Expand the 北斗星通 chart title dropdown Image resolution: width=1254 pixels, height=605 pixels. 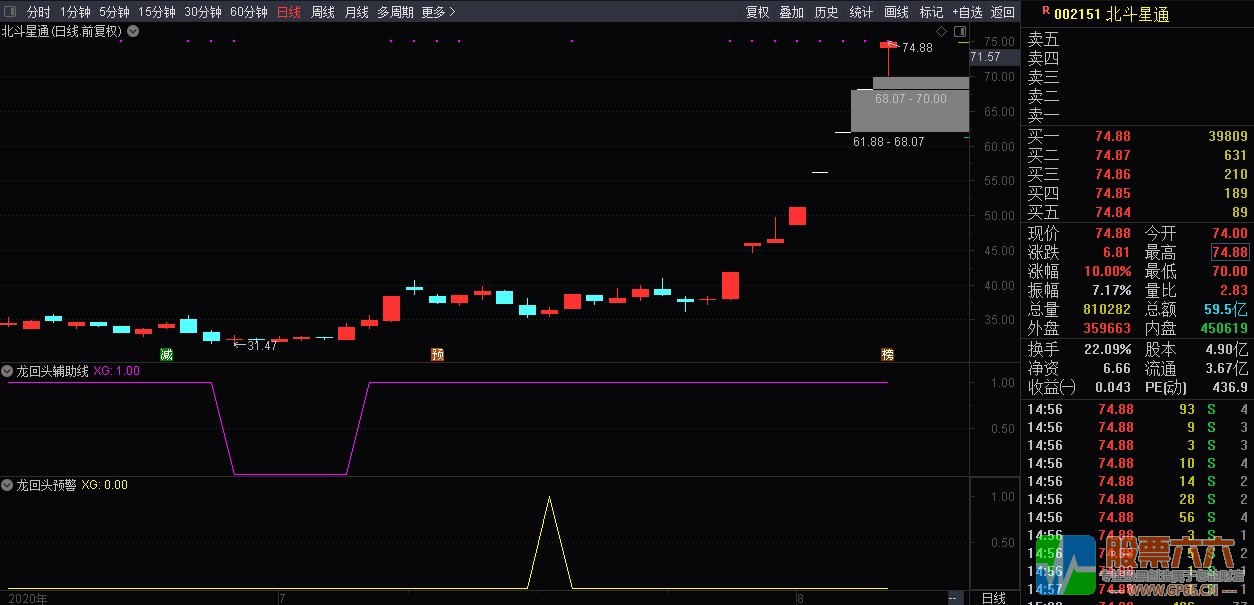point(133,31)
